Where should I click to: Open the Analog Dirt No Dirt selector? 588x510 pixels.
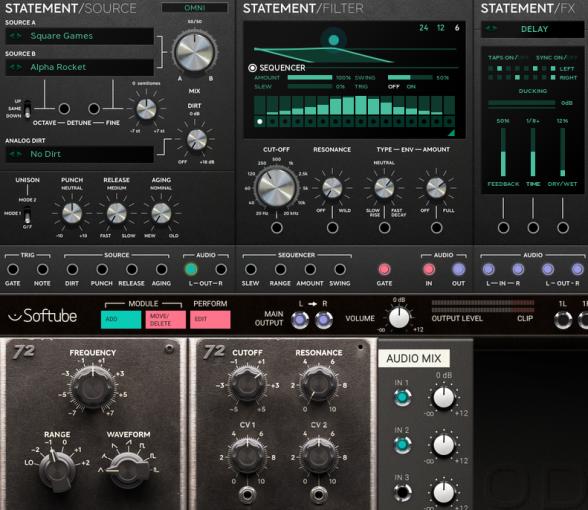(80, 154)
